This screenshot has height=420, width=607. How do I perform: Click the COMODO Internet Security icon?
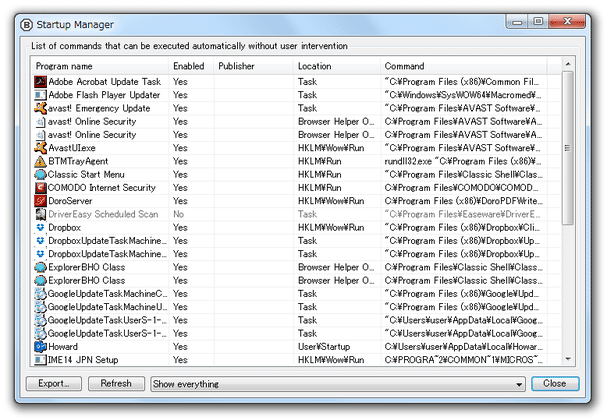[40, 188]
